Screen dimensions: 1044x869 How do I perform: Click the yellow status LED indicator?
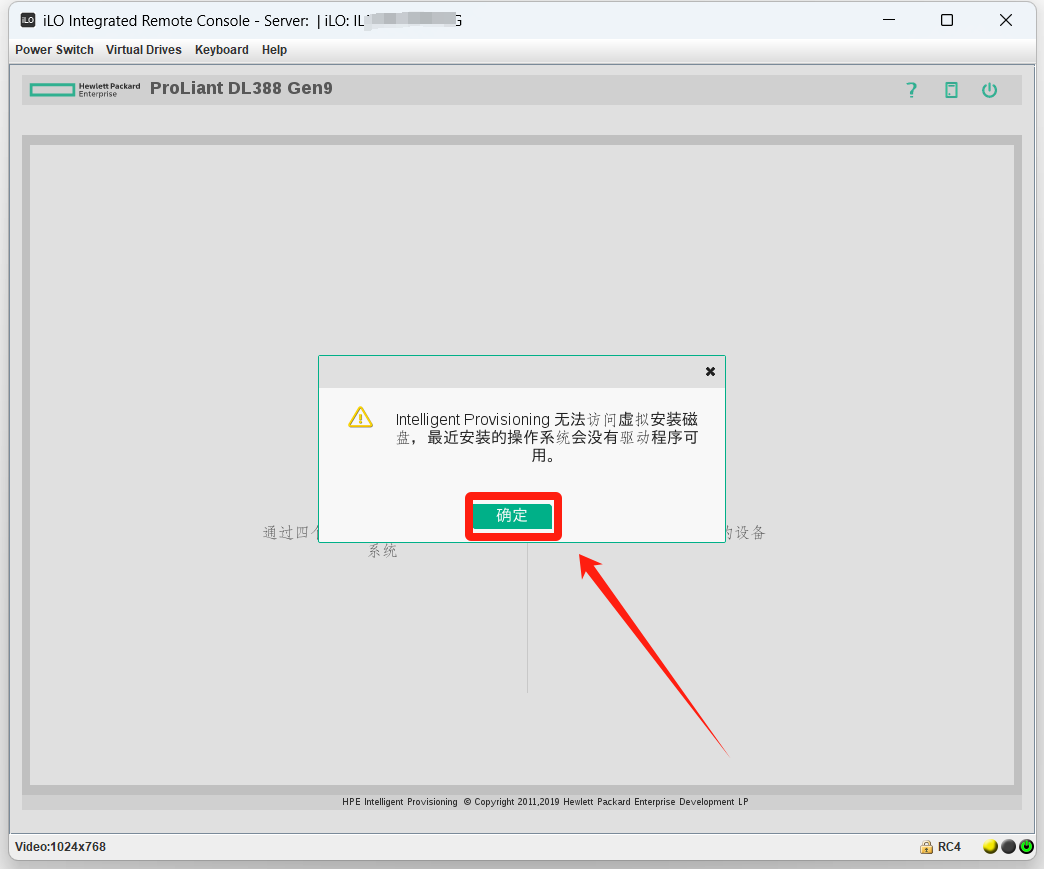click(x=990, y=847)
